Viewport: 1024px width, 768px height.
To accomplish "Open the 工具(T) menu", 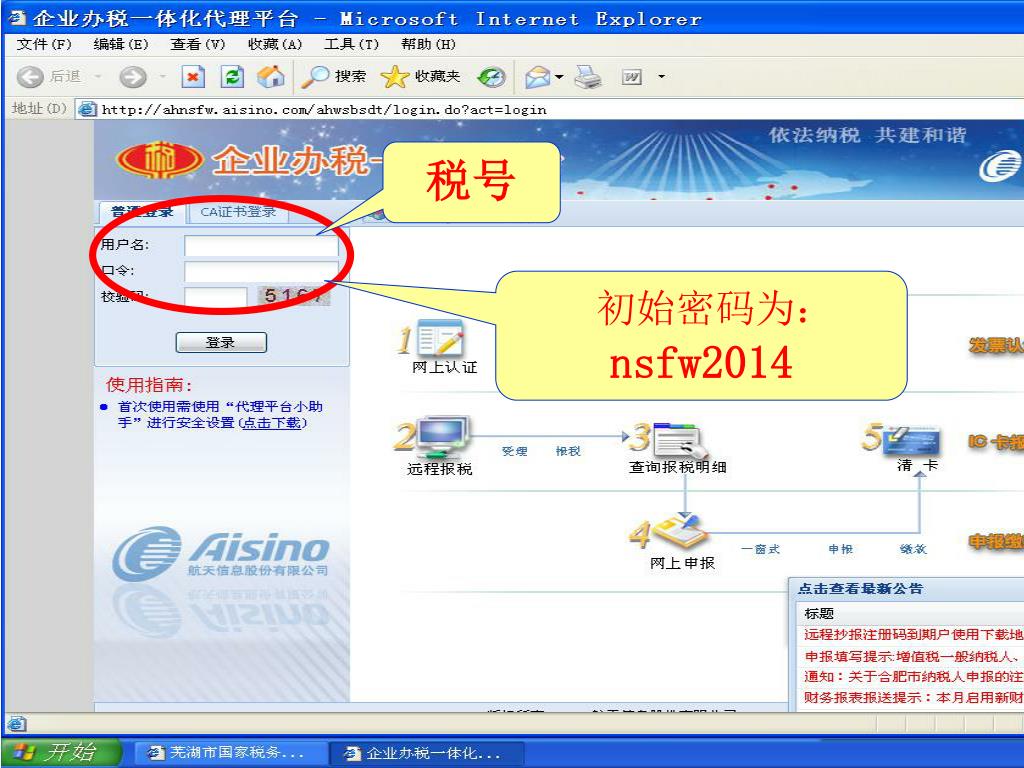I will pyautogui.click(x=351, y=44).
